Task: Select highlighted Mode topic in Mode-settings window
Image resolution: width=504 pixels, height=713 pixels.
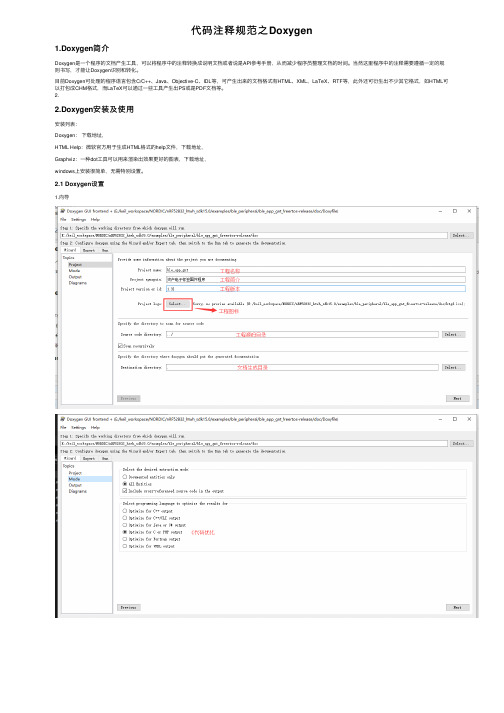Action: click(75, 479)
